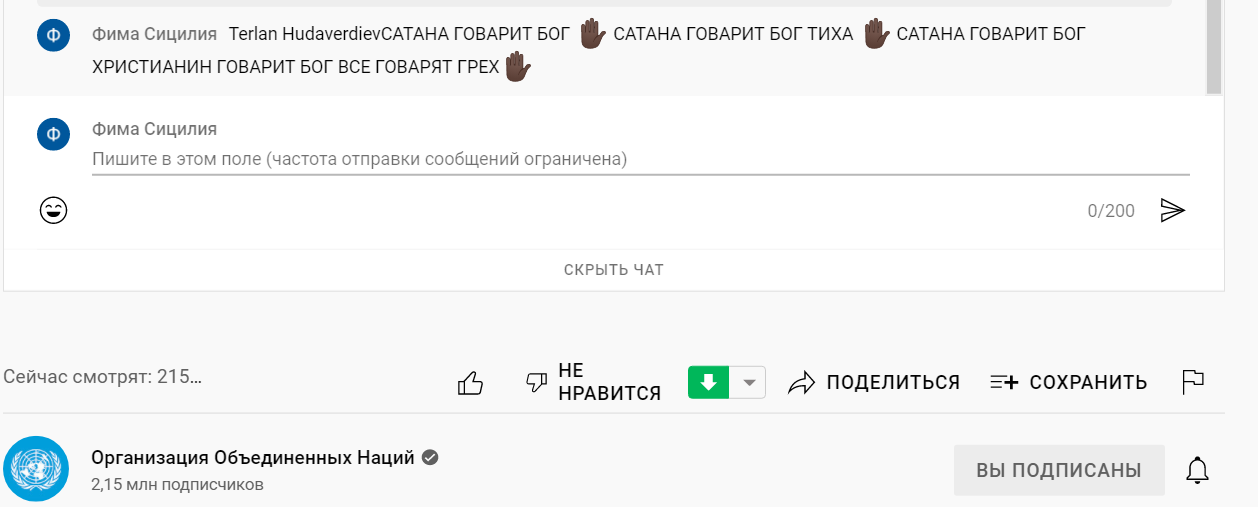Screen dimensions: 1258x507
Task: Click the green download arrow button
Action: click(709, 382)
